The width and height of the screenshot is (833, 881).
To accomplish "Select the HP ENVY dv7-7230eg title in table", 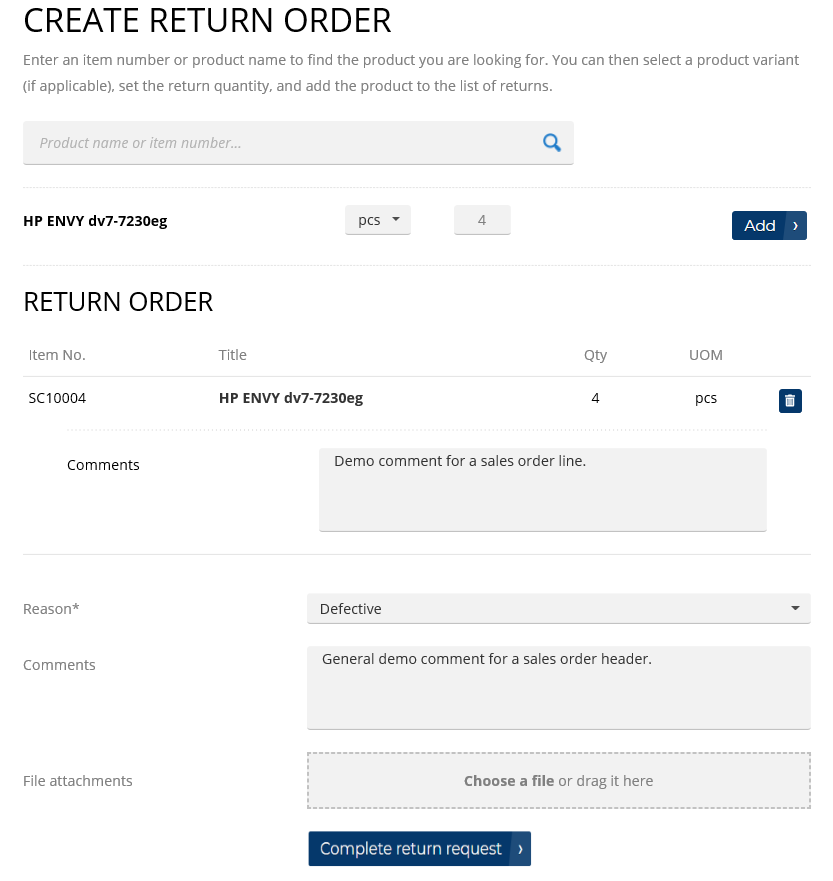I will point(290,397).
